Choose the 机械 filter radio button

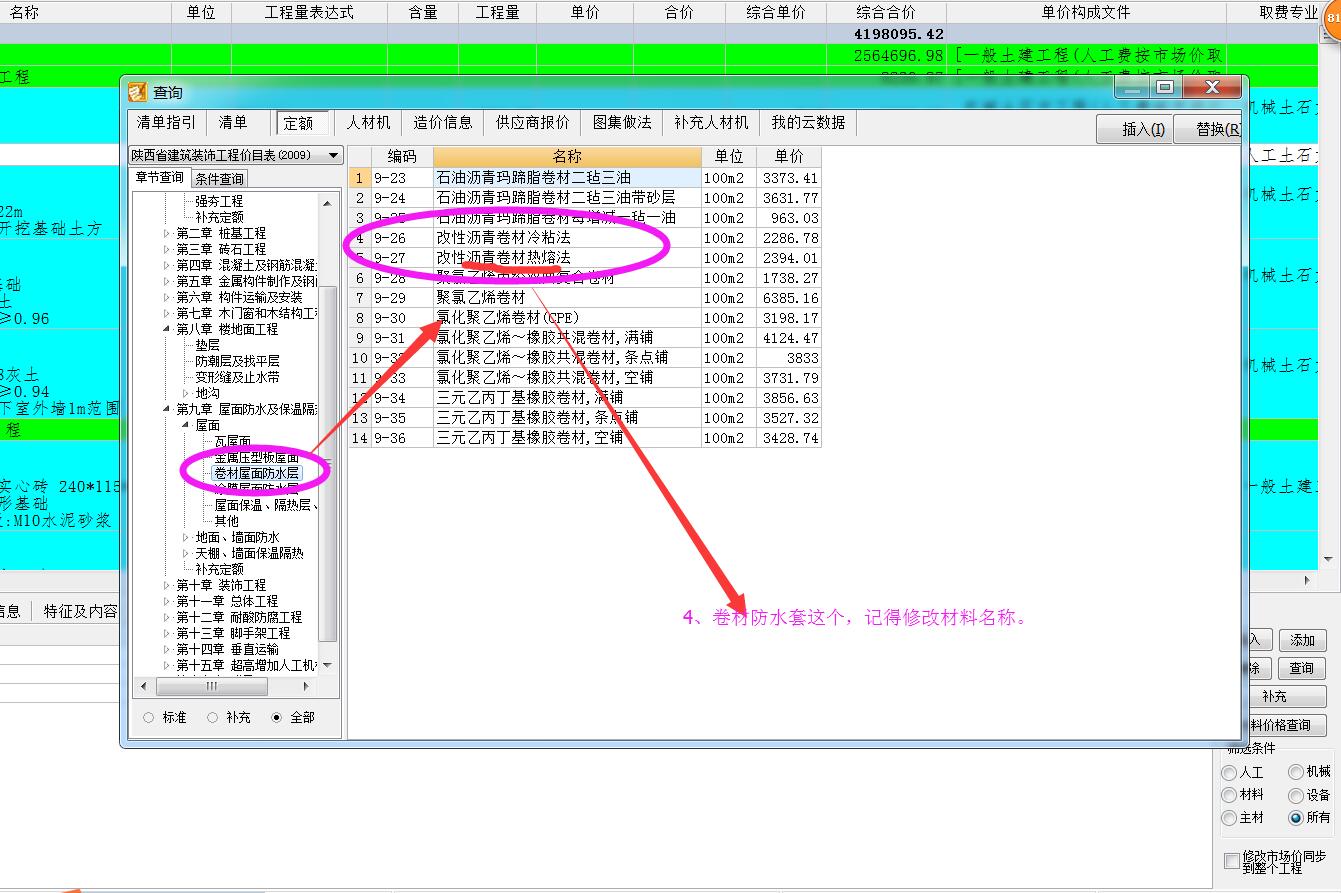pos(1296,772)
